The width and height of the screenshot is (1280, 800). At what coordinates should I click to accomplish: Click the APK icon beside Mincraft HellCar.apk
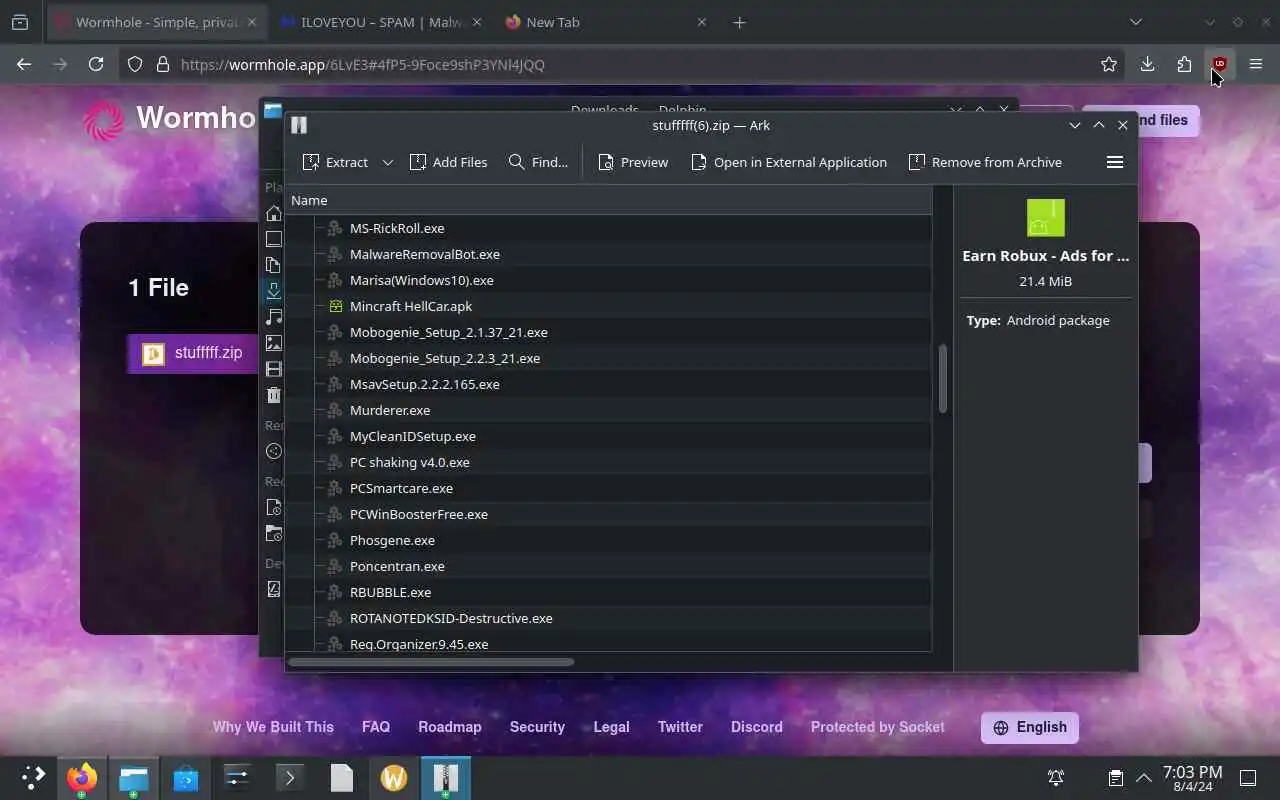click(x=335, y=306)
